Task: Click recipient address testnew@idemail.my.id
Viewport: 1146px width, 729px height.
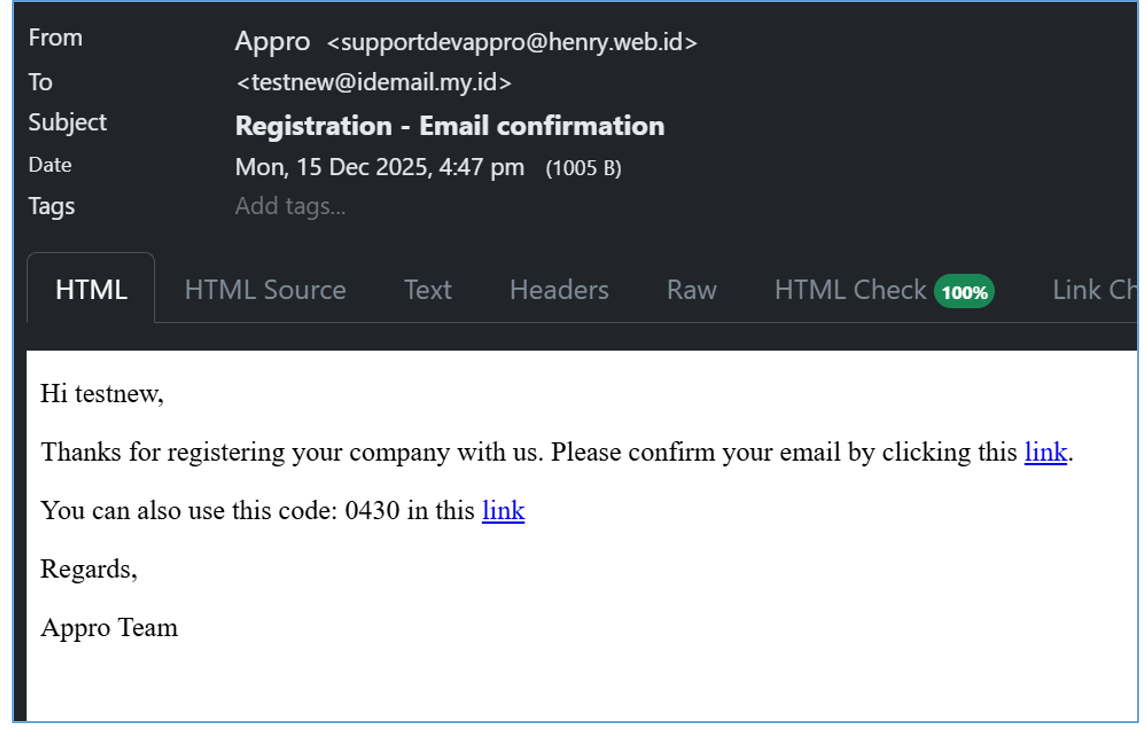Action: 374,82
